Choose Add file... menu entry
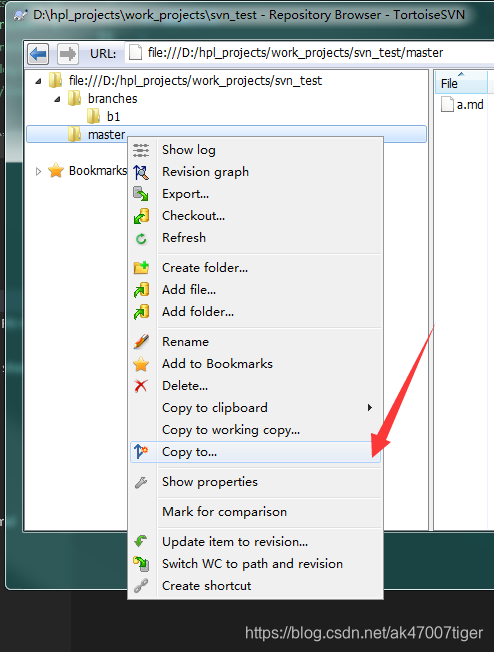The height and width of the screenshot is (652, 494). pos(255,290)
